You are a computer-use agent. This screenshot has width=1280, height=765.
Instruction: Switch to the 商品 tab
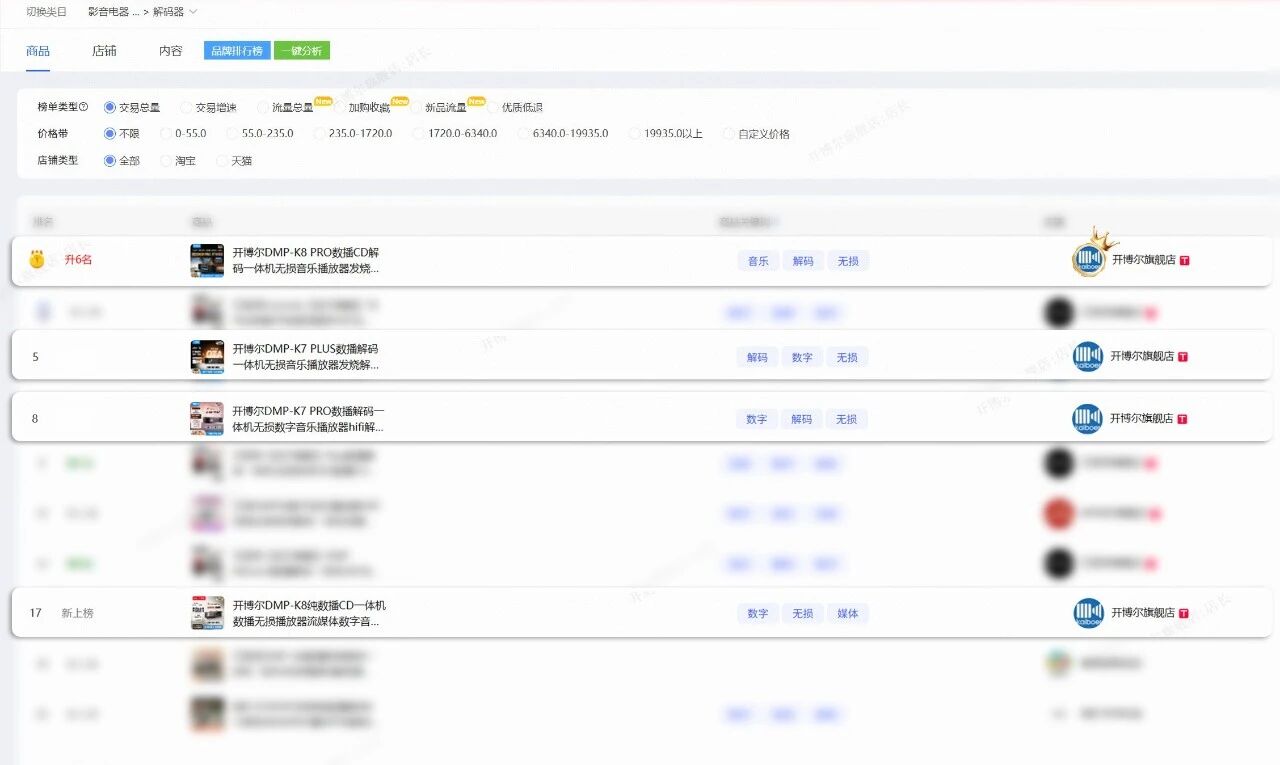pyautogui.click(x=38, y=51)
